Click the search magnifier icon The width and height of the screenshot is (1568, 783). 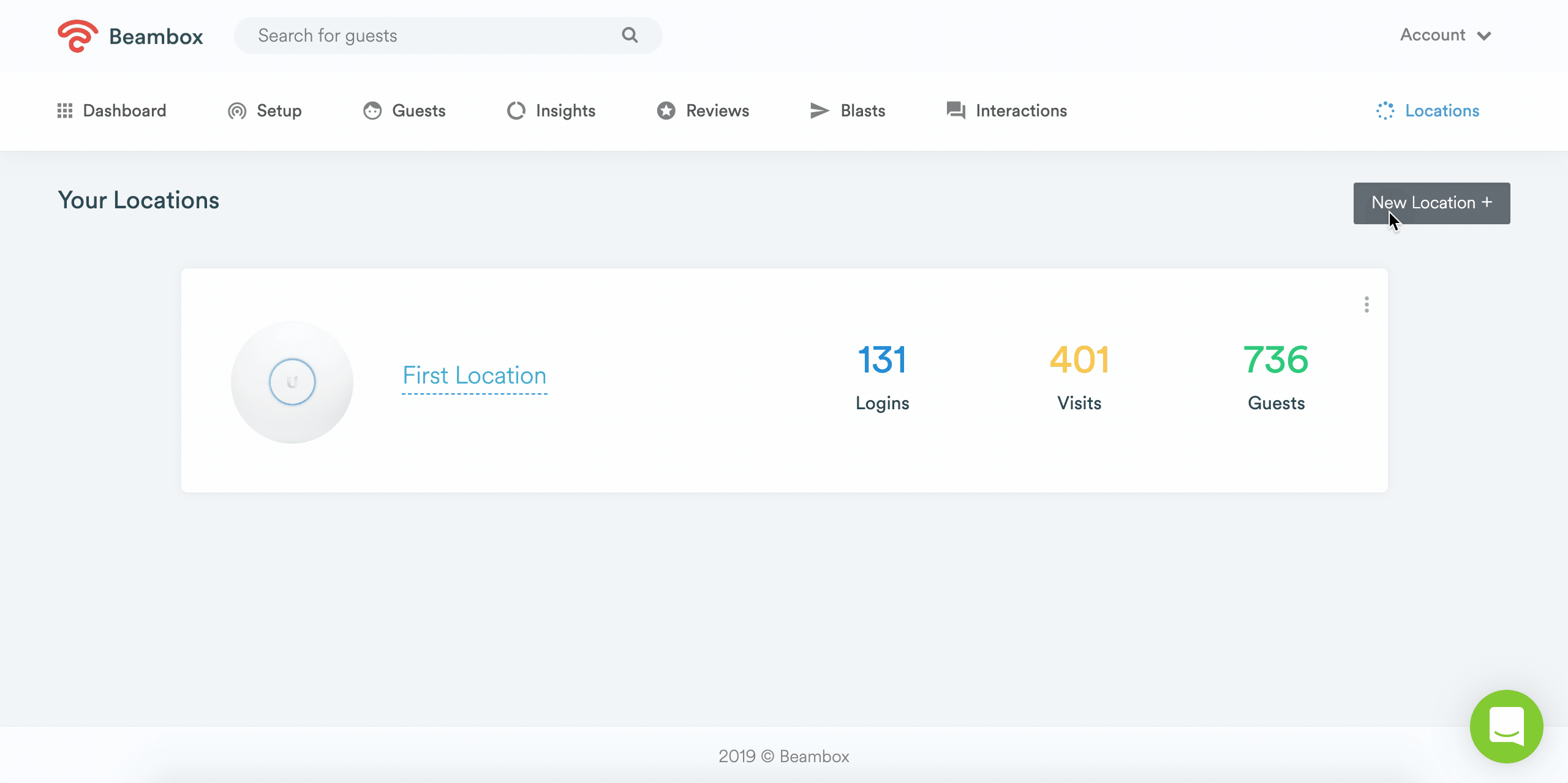coord(630,36)
